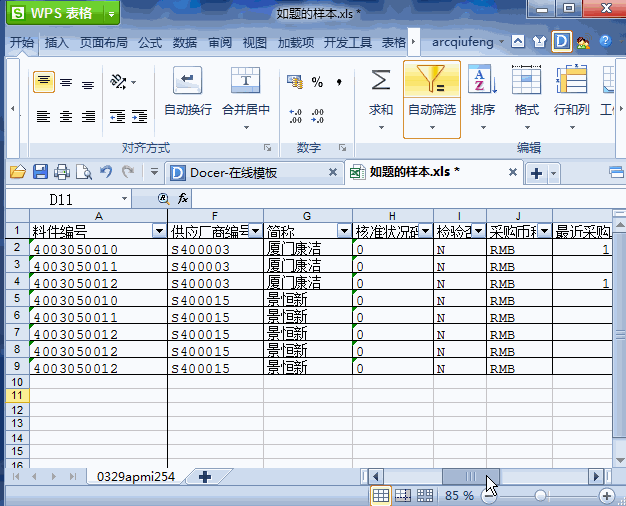Image resolution: width=626 pixels, height=506 pixels.
Task: Click the insert function fx icon
Action: (x=182, y=198)
